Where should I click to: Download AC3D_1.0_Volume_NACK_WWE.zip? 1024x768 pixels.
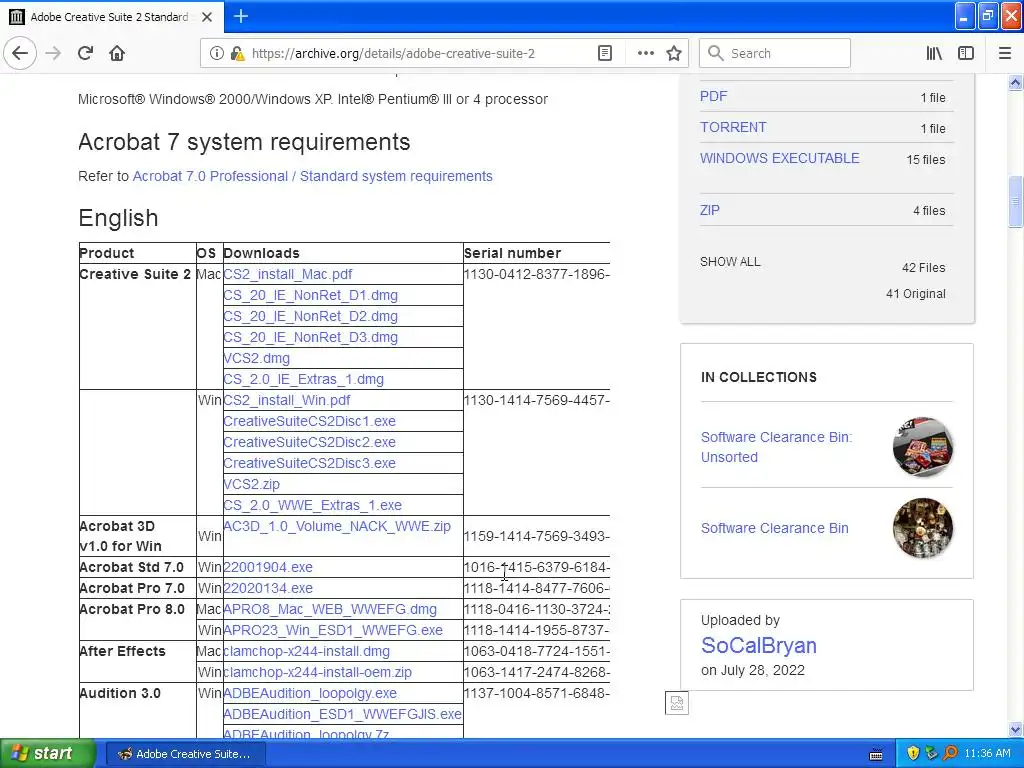point(337,526)
